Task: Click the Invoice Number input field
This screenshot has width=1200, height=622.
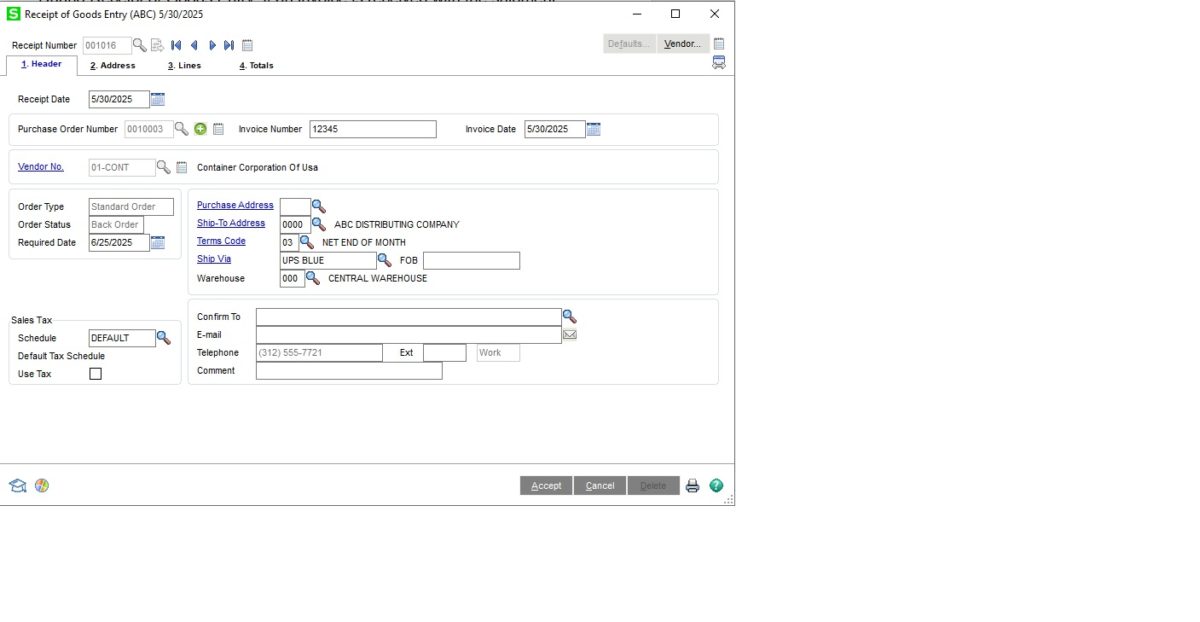Action: pos(372,129)
